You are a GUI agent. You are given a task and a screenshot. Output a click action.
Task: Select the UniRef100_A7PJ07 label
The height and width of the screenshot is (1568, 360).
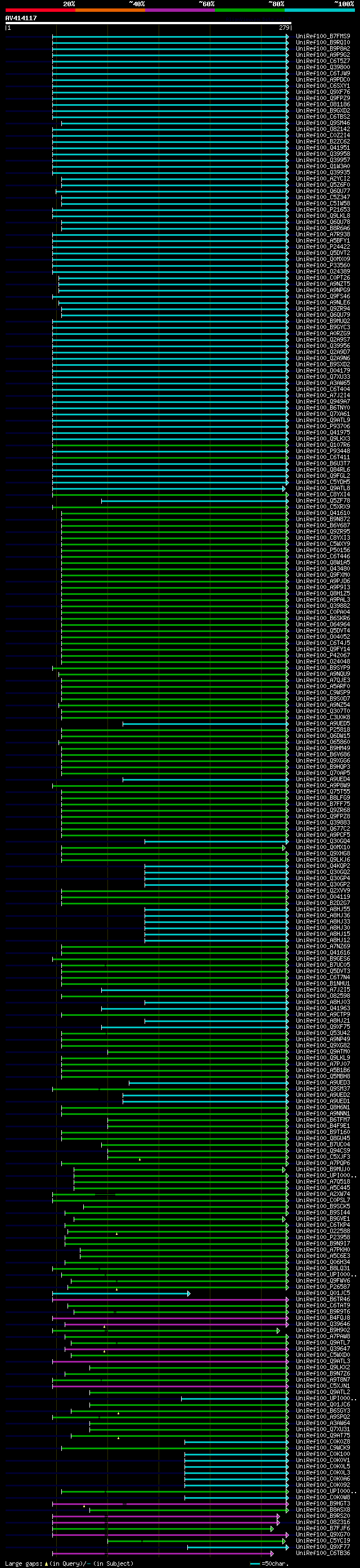(x=323, y=1064)
